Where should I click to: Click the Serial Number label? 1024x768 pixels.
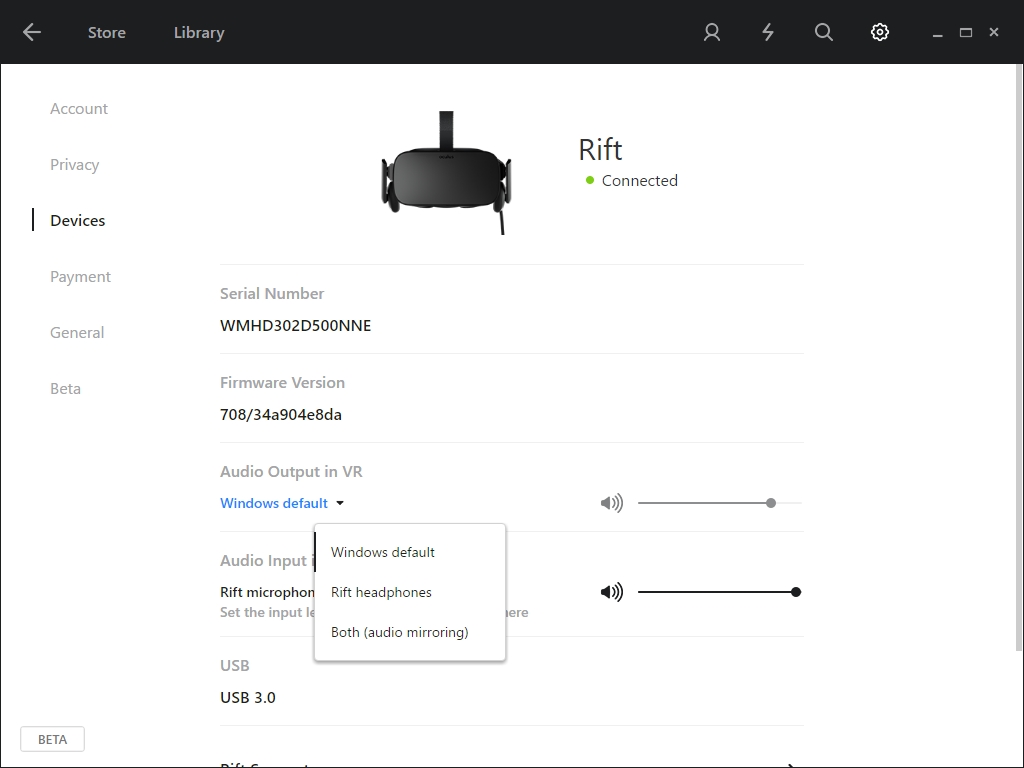[272, 294]
